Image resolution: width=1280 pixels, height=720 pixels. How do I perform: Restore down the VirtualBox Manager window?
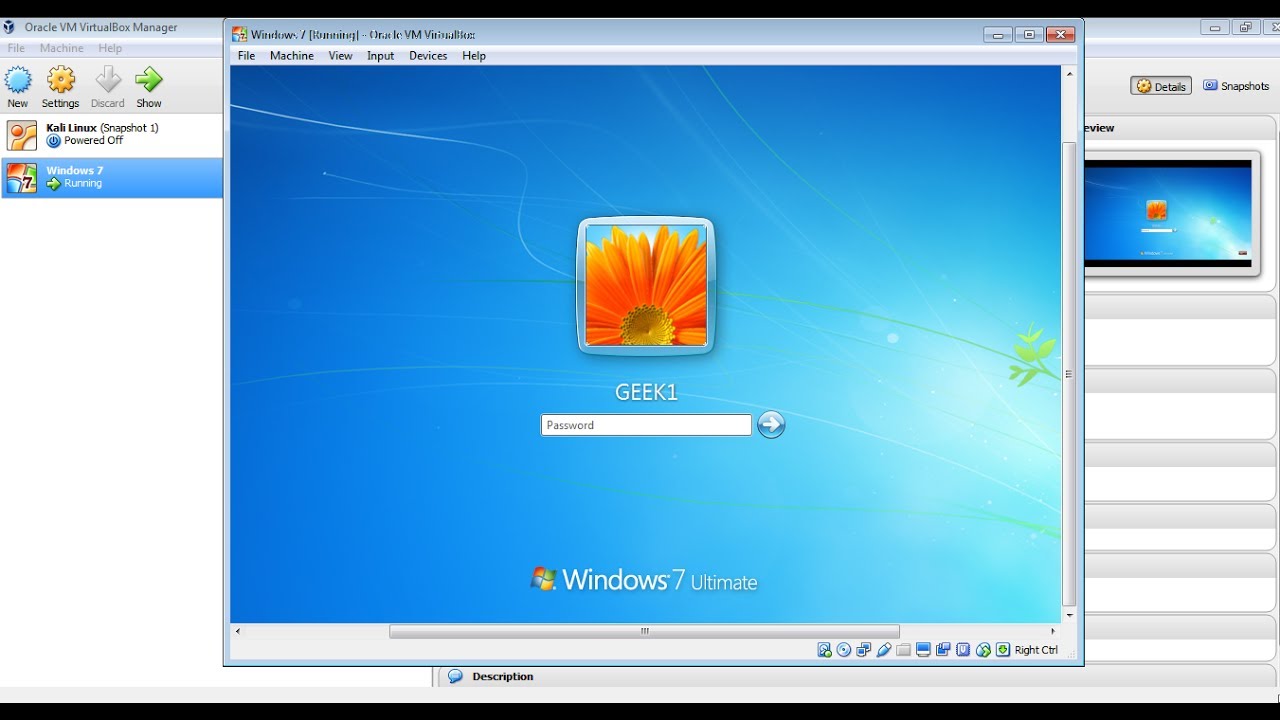click(1246, 28)
